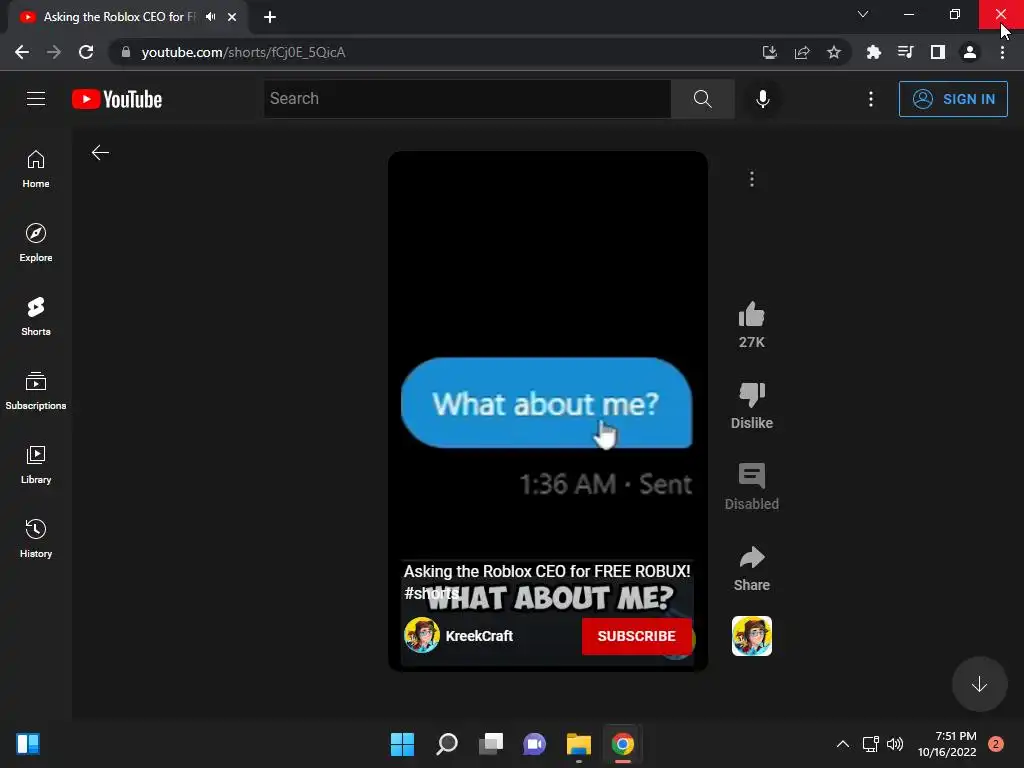This screenshot has width=1024, height=768.
Task: Go back using the Shorts page arrow
Action: tap(100, 153)
